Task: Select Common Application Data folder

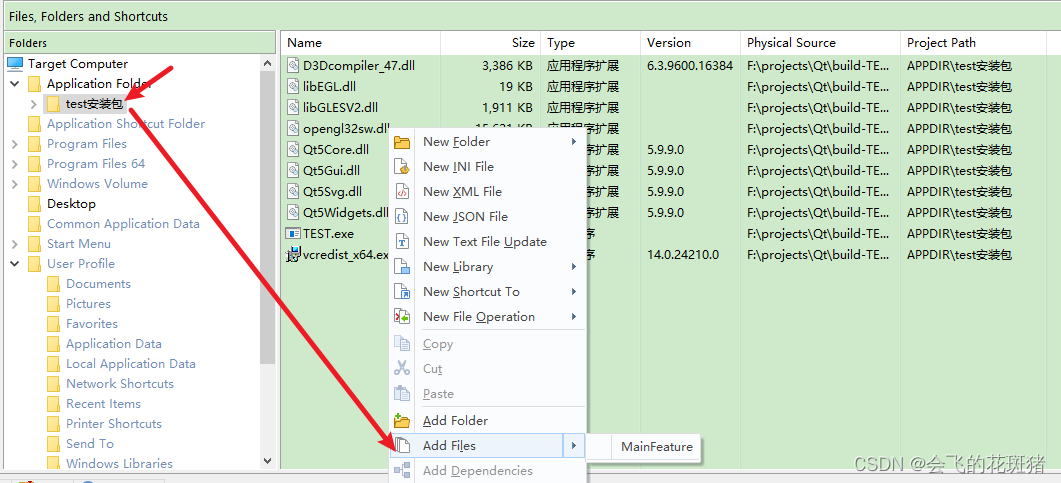Action: coord(123,224)
